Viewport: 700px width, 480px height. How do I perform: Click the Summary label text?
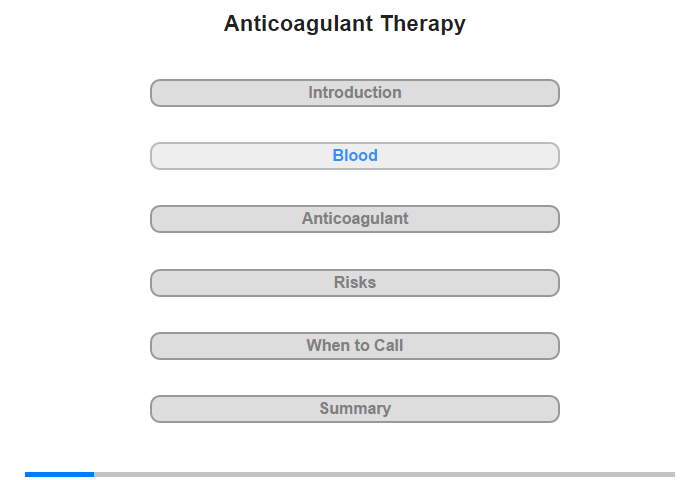point(355,409)
